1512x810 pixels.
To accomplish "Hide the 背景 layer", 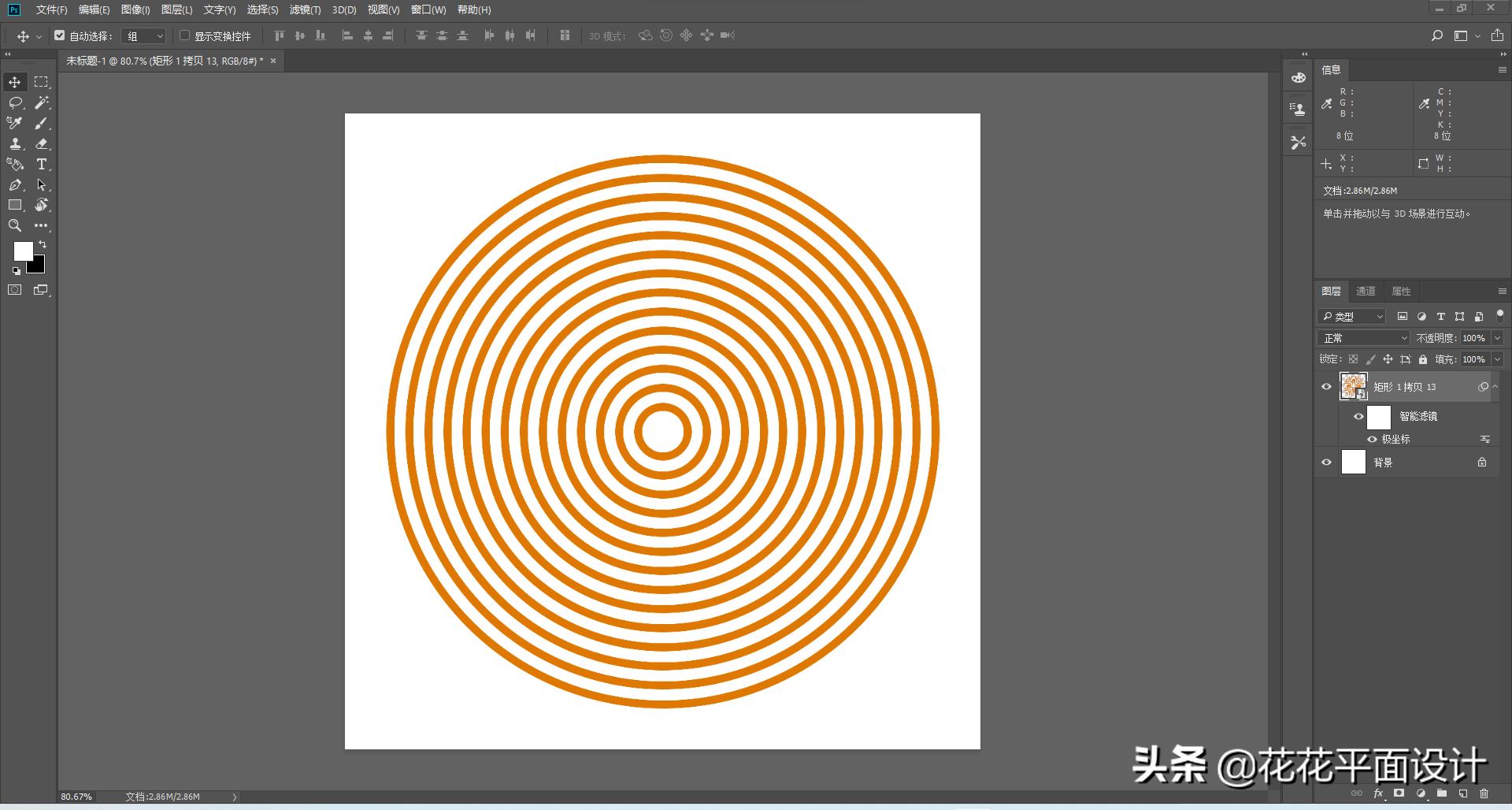I will tap(1326, 463).
